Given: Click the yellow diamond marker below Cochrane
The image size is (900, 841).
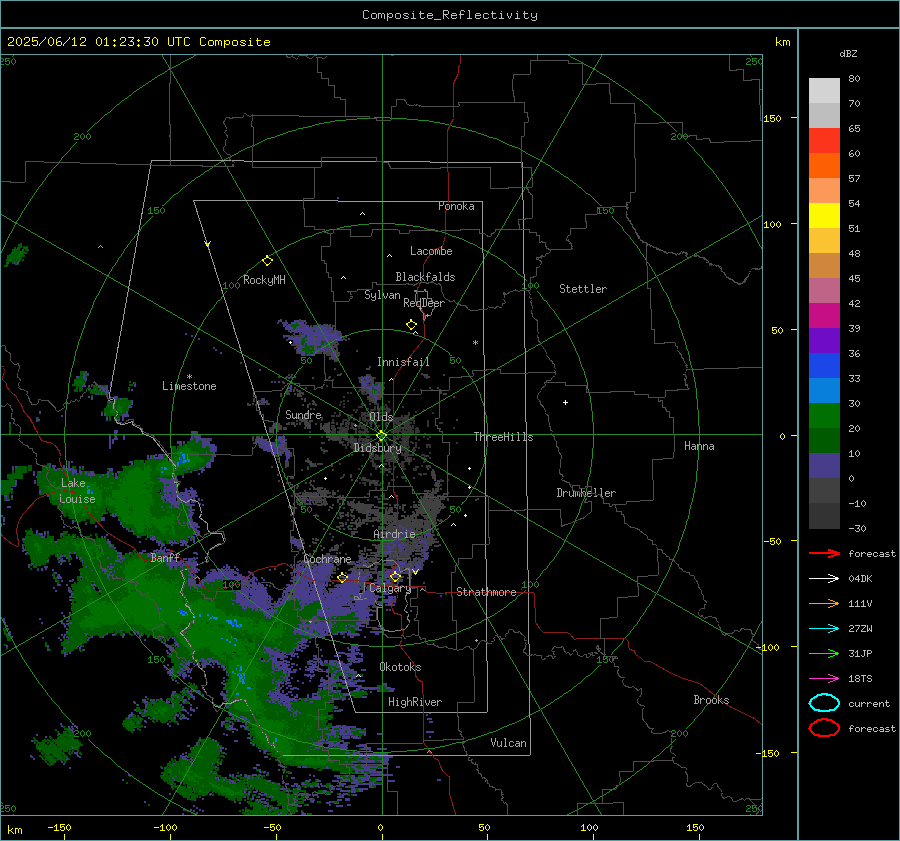Looking at the screenshot, I should [x=342, y=578].
